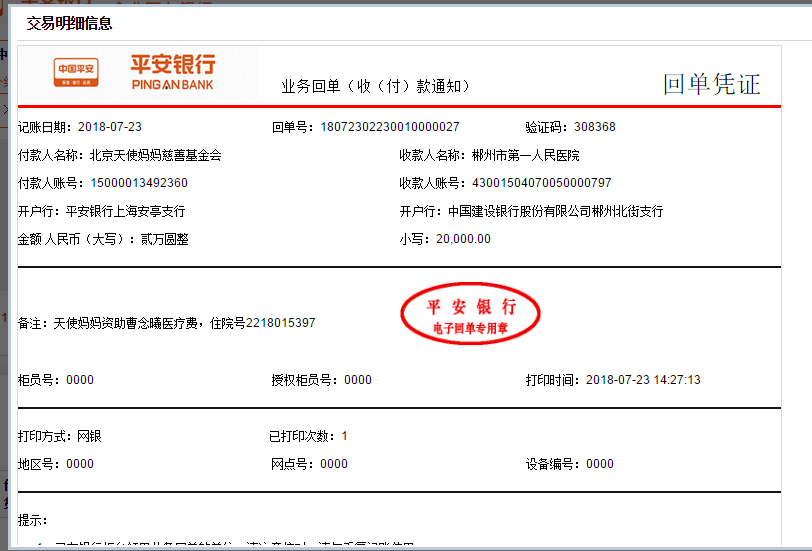Click payer name 北京天使妈妈慈善基金会
Image resolution: width=812 pixels, height=551 pixels.
point(156,155)
